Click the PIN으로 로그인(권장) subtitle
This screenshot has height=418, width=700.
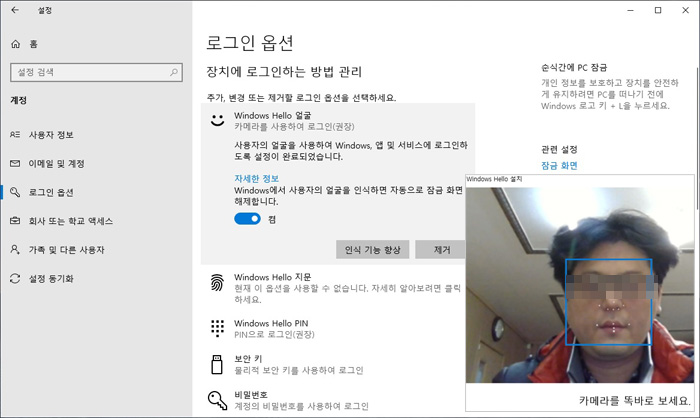275,334
